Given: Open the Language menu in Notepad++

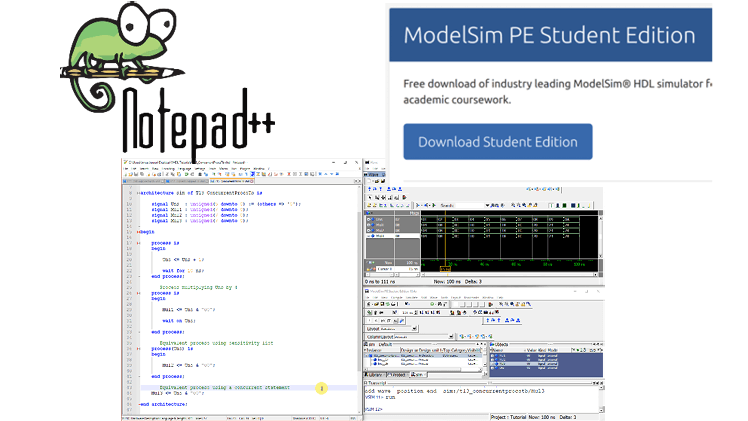Looking at the screenshot, I should 185,169.
